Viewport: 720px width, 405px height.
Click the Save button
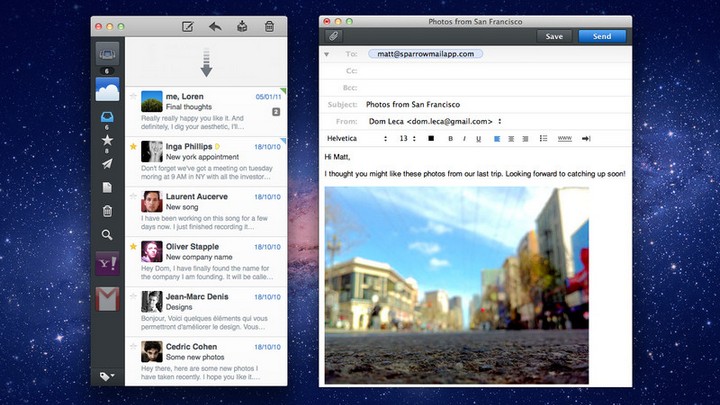pyautogui.click(x=554, y=36)
